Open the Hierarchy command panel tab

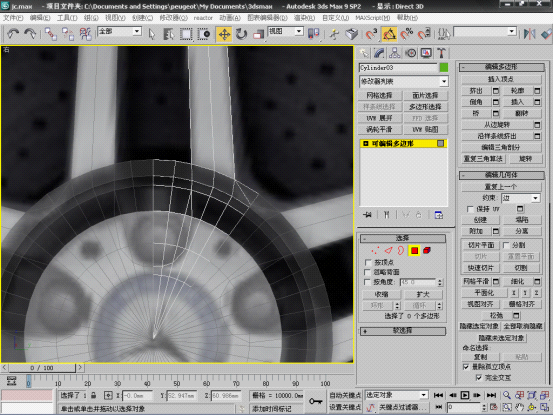(394, 53)
